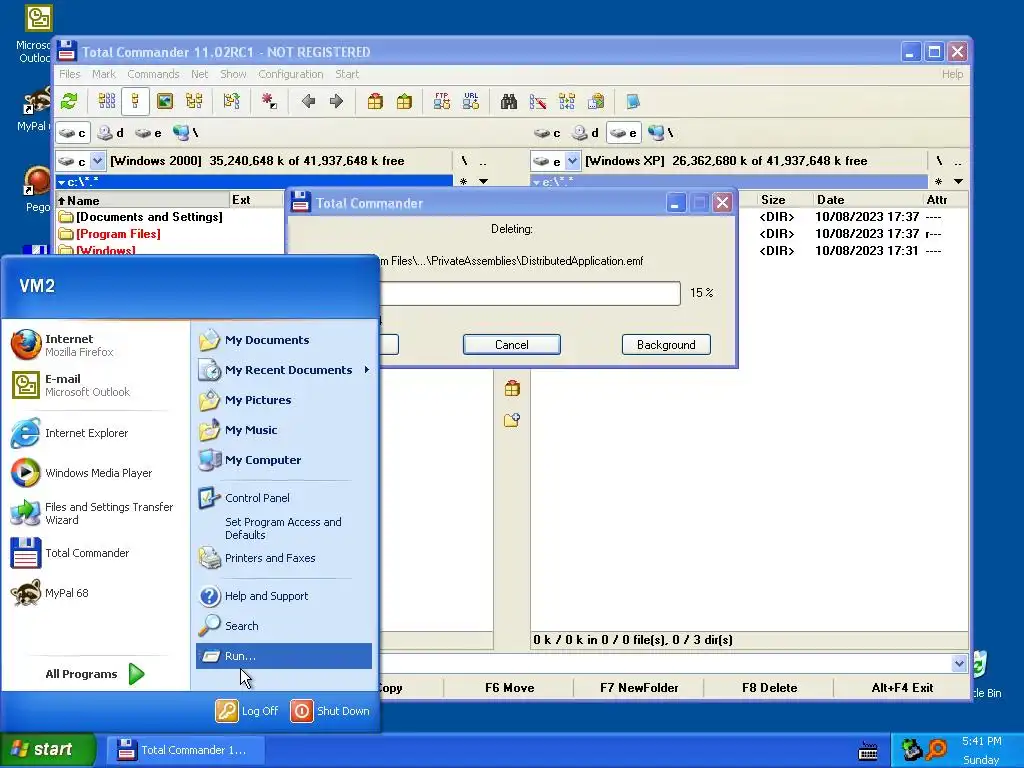
Task: Open file search binoculars icon
Action: click(509, 101)
